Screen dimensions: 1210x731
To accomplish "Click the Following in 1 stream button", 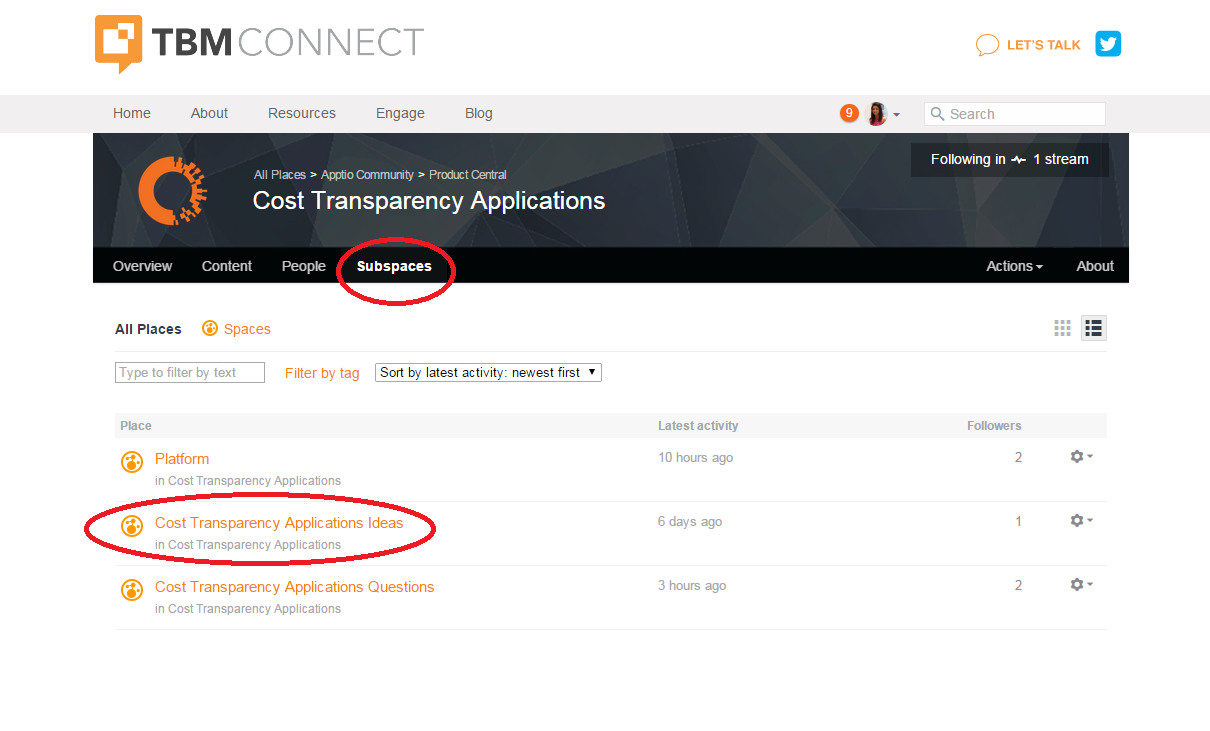I will 1010,159.
